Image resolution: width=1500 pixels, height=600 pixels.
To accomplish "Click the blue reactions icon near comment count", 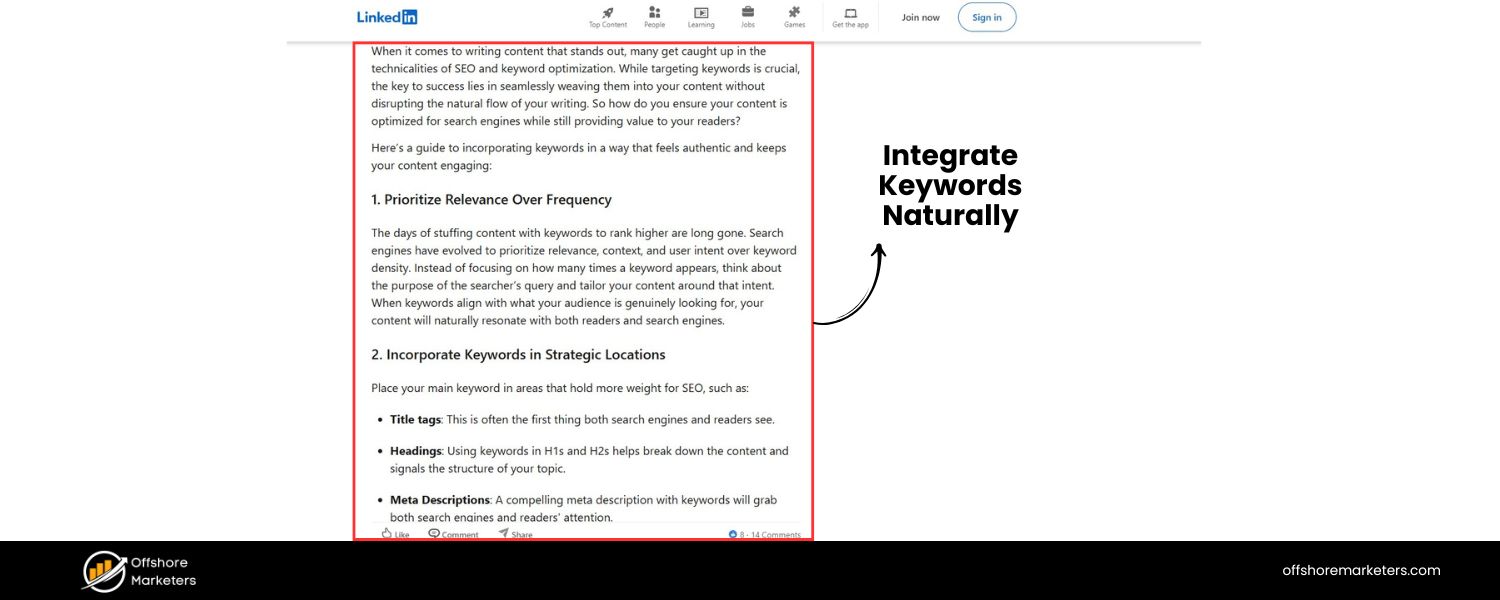I will pyautogui.click(x=733, y=534).
